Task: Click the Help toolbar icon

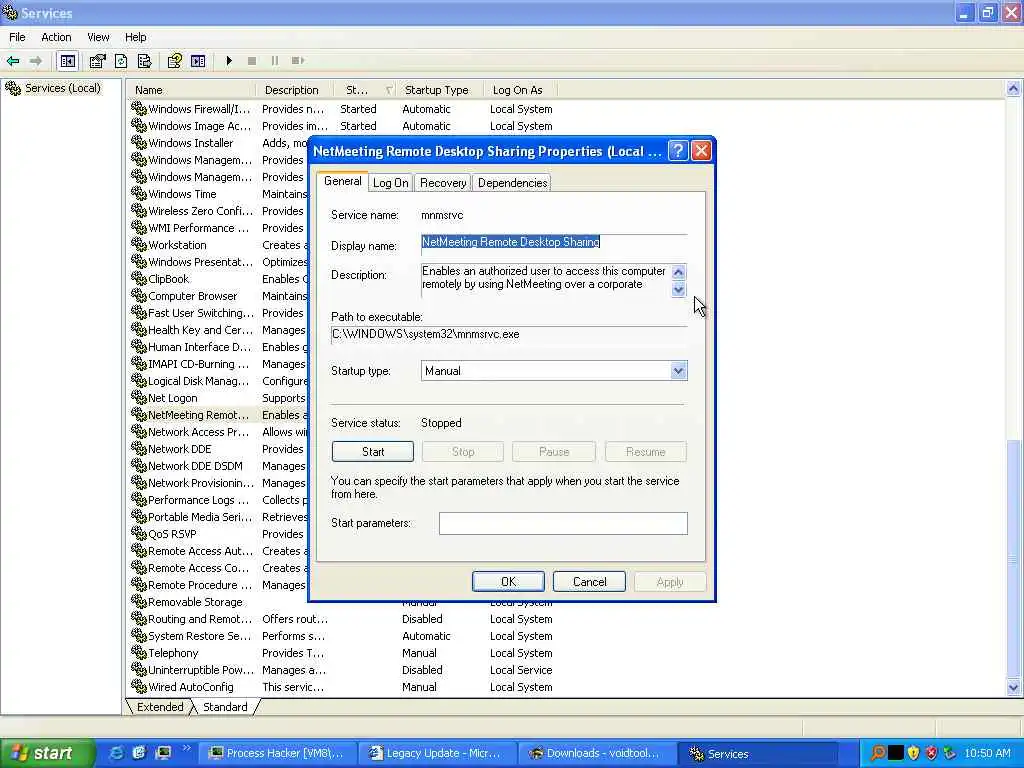Action: [174, 61]
